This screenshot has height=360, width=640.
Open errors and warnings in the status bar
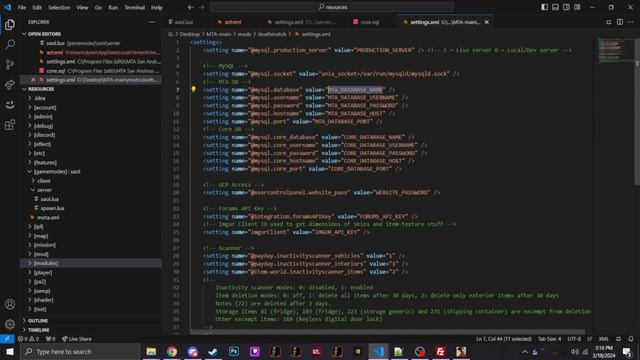pos(28,339)
